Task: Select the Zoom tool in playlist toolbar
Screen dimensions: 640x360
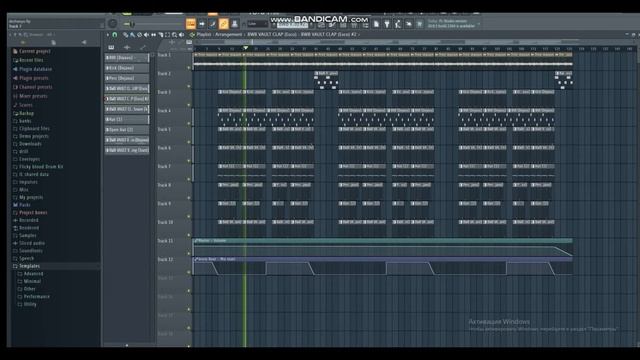Action: click(174, 35)
